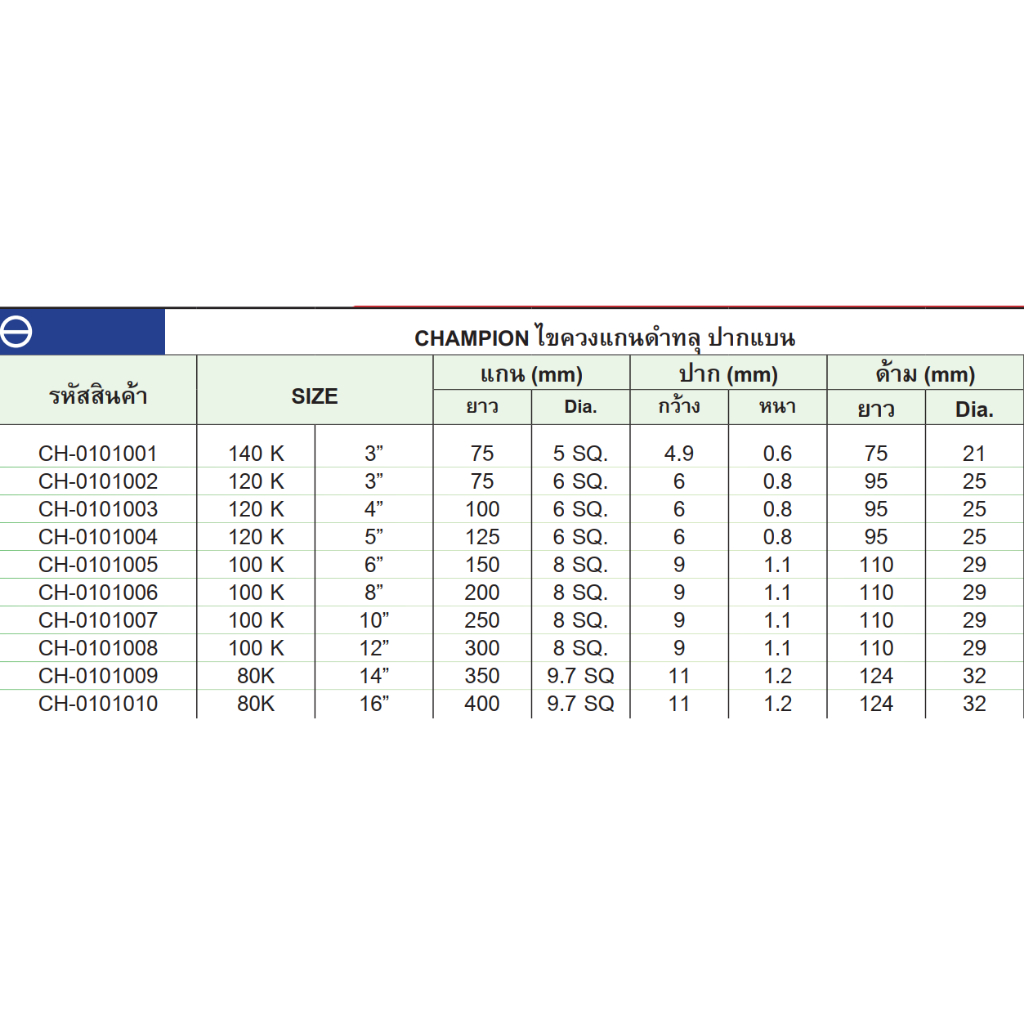The width and height of the screenshot is (1024, 1024).
Task: Click 95 cell in CH-0101004 row
Action: click(876, 537)
